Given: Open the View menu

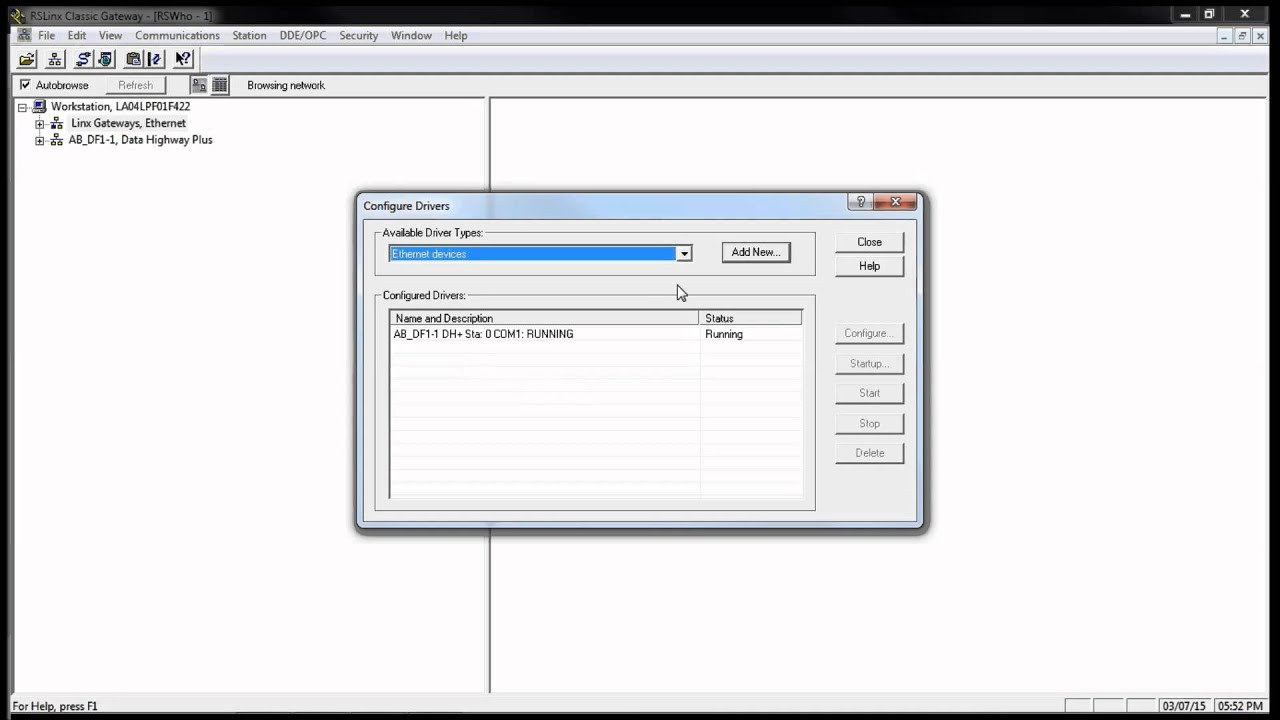Looking at the screenshot, I should [x=110, y=35].
